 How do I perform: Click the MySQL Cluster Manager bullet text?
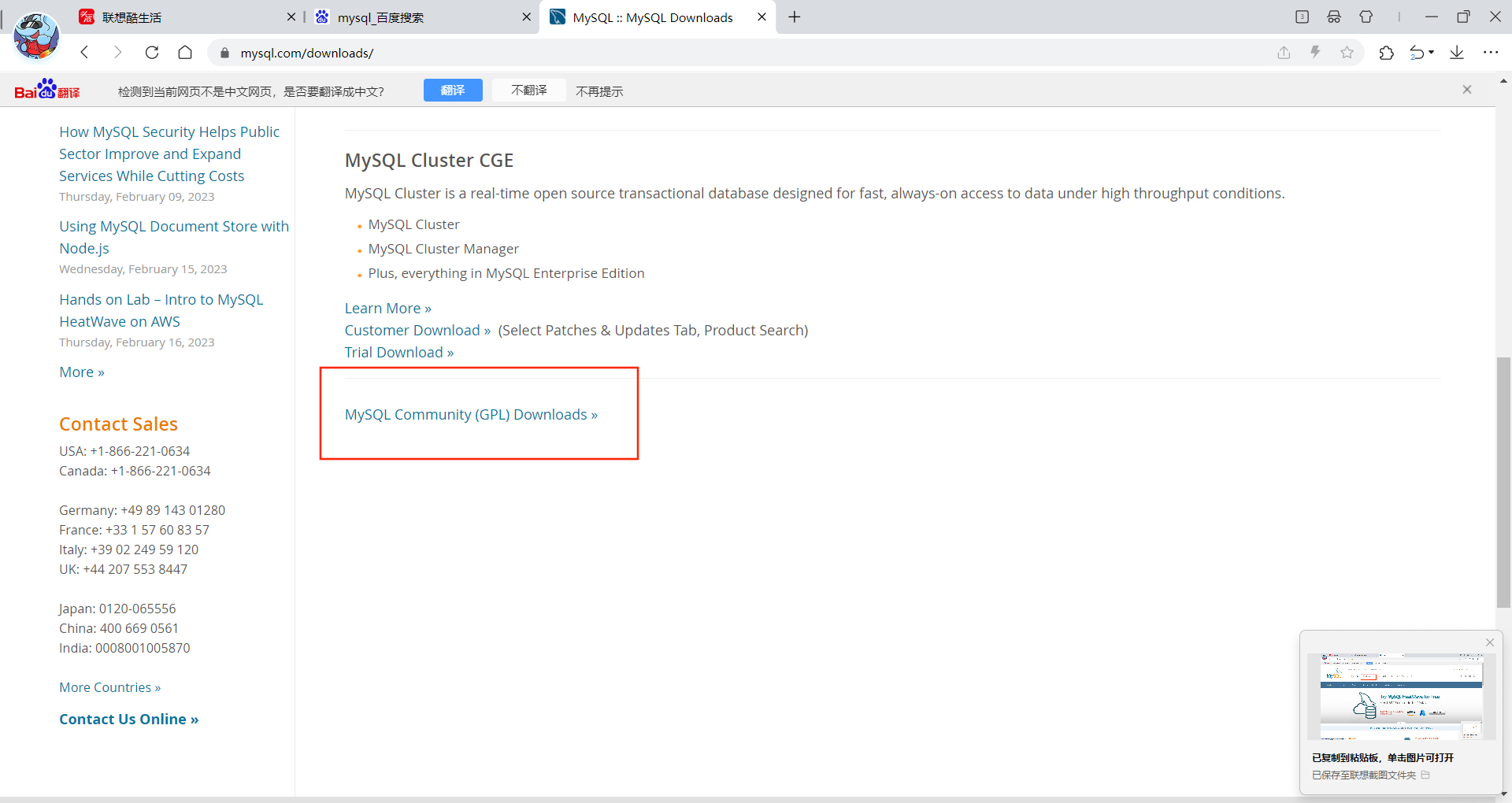coord(443,249)
